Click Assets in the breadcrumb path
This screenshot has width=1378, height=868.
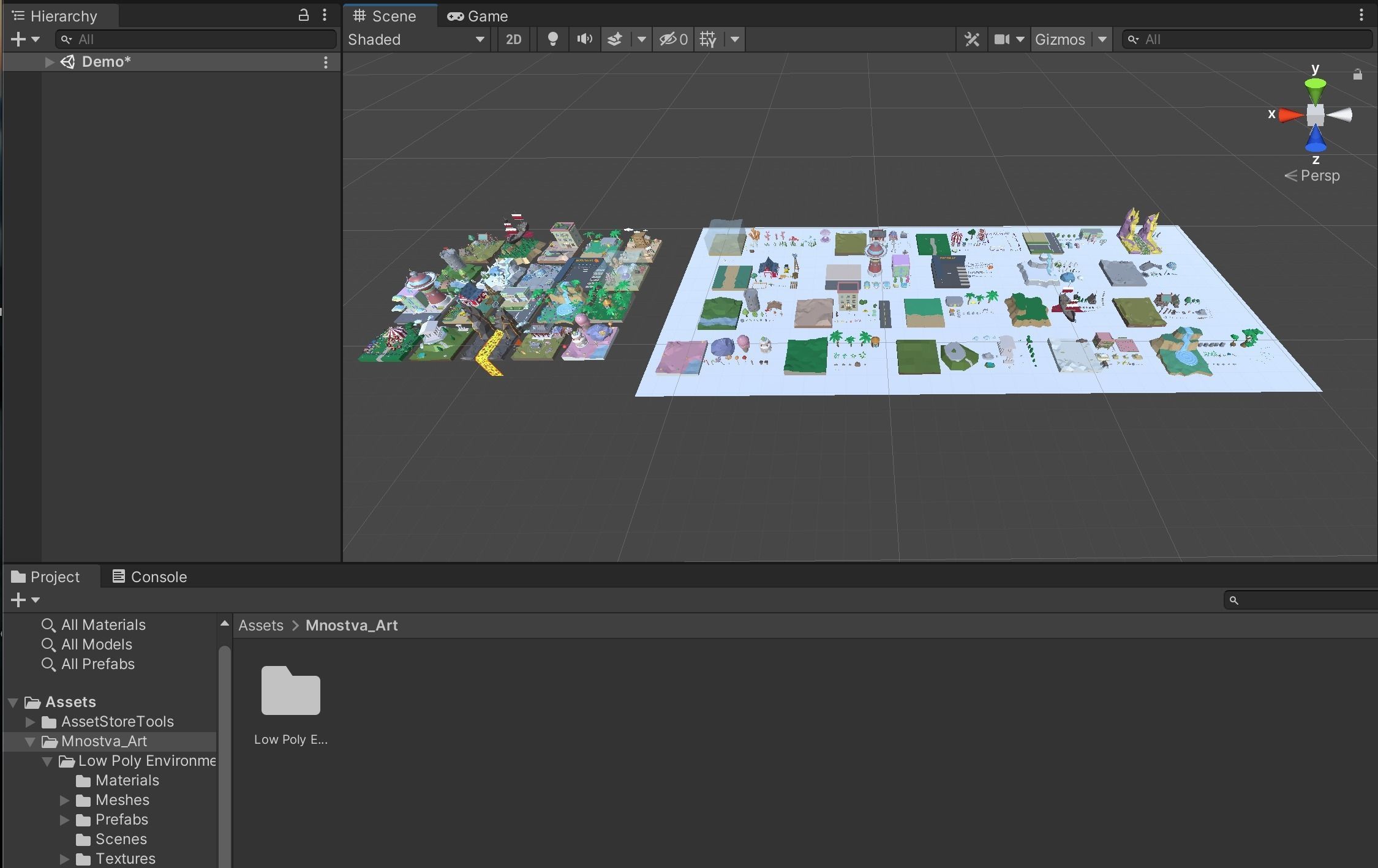click(261, 625)
